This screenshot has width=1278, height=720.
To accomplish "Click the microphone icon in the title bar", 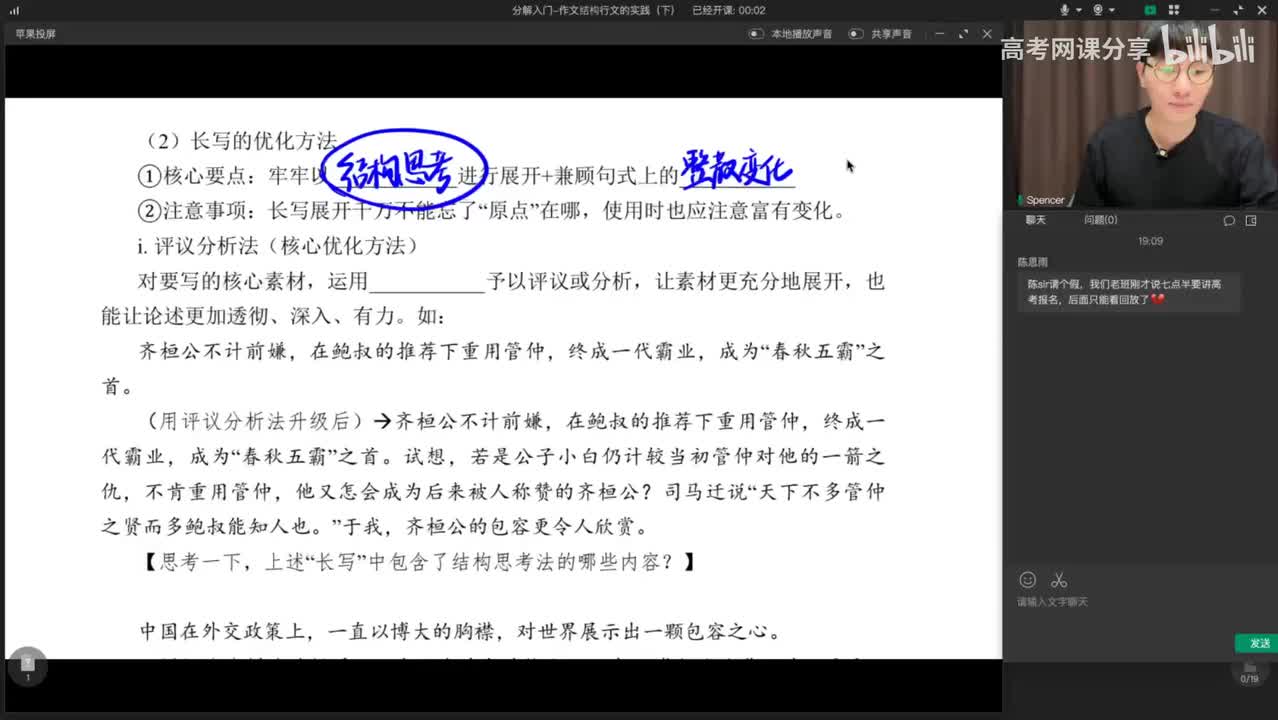I will 1064,10.
